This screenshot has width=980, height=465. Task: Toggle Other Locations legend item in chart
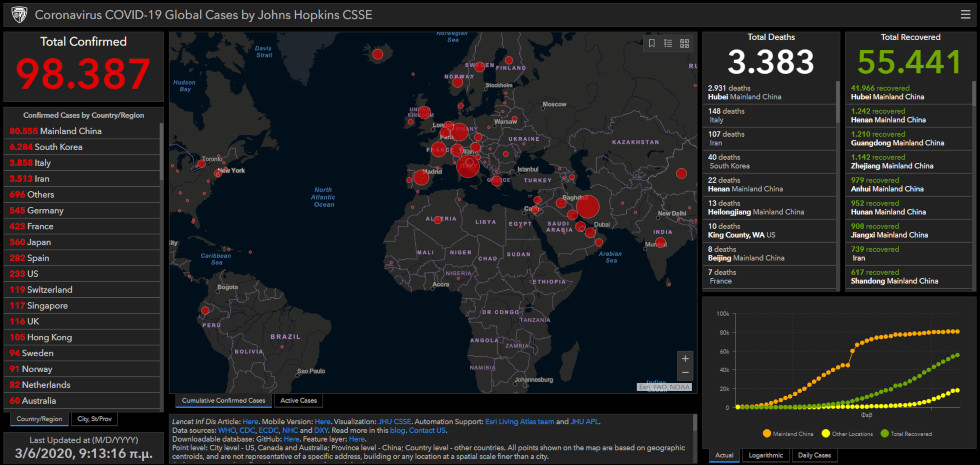coord(846,433)
